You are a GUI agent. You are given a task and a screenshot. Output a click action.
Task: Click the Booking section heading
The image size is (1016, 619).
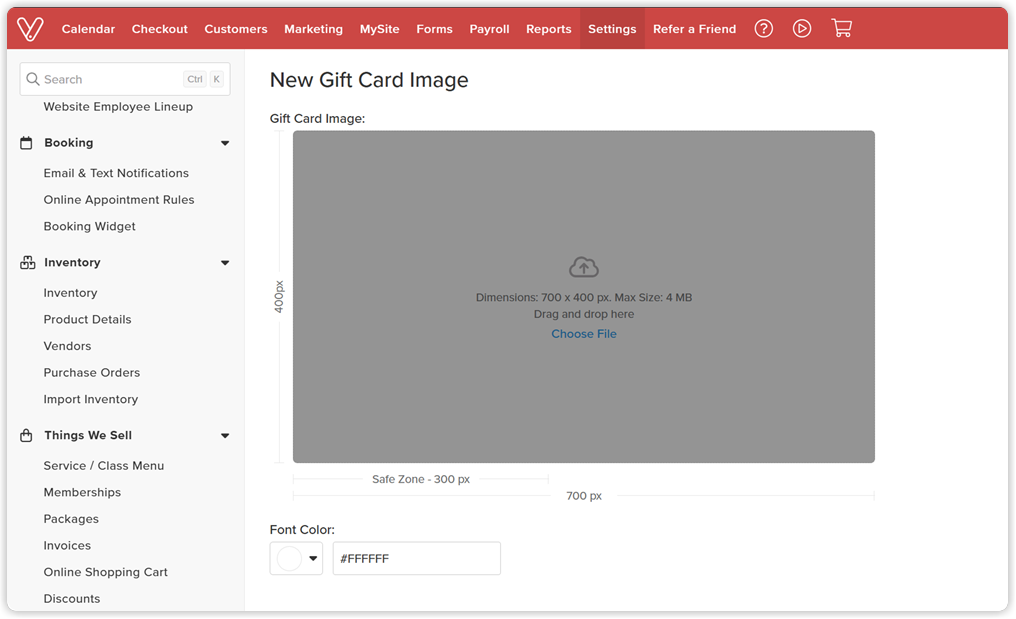[x=69, y=143]
